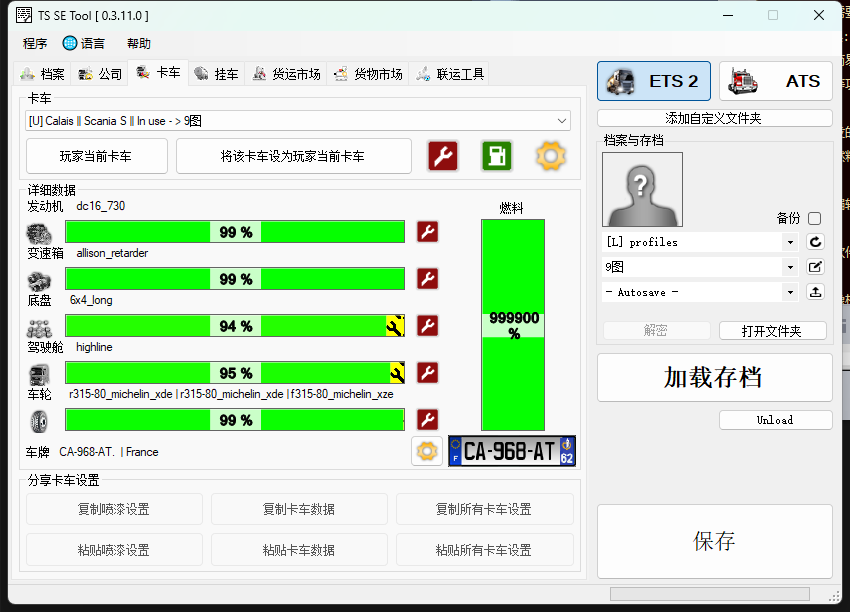This screenshot has width=850, height=612.
Task: Click the cabin truck icon
Action: [39, 376]
